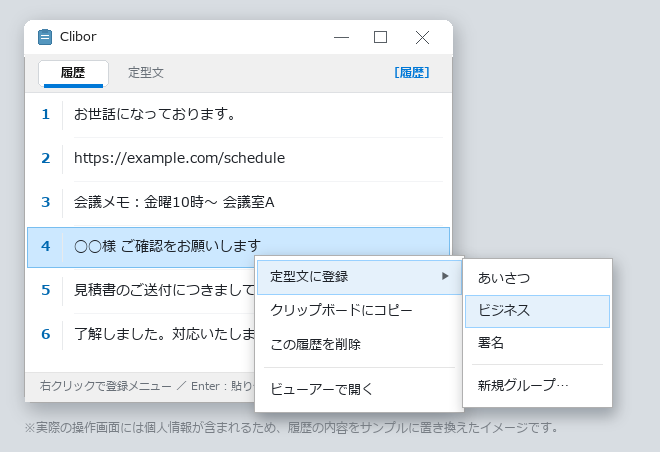Choose この履歴を削除 from context menu

359,345
